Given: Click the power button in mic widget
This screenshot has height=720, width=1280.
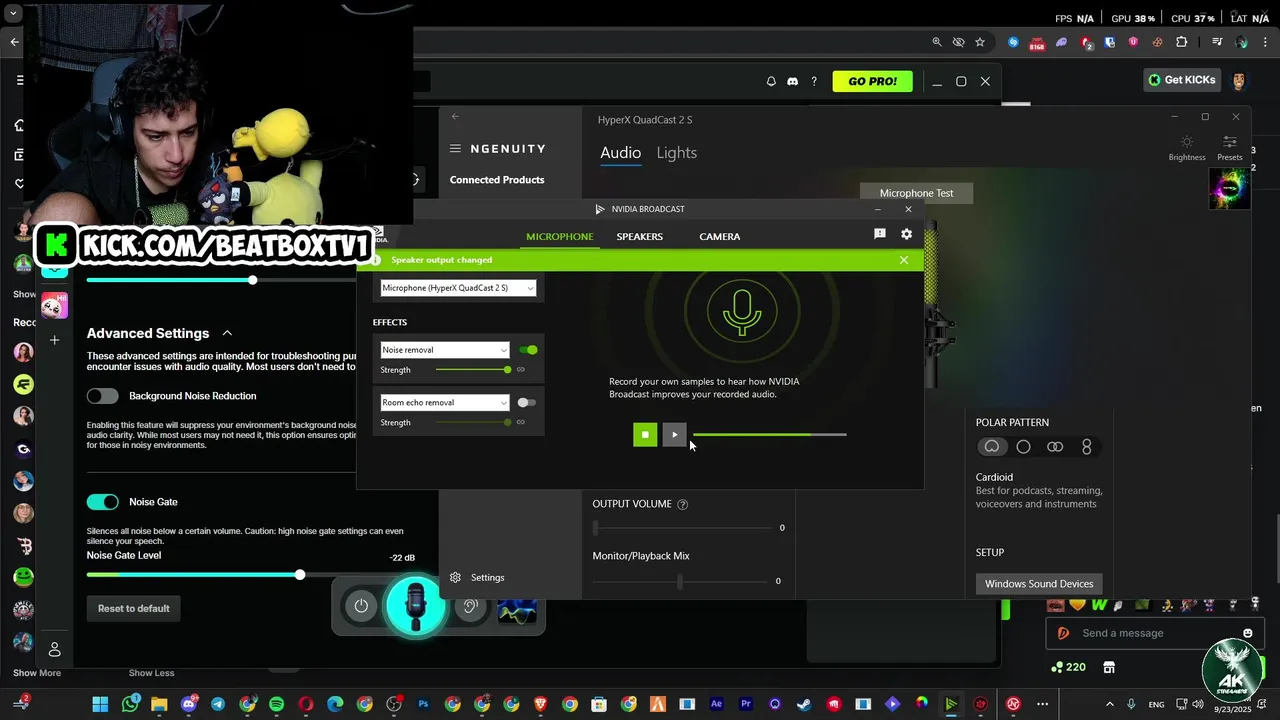Looking at the screenshot, I should pyautogui.click(x=361, y=605).
